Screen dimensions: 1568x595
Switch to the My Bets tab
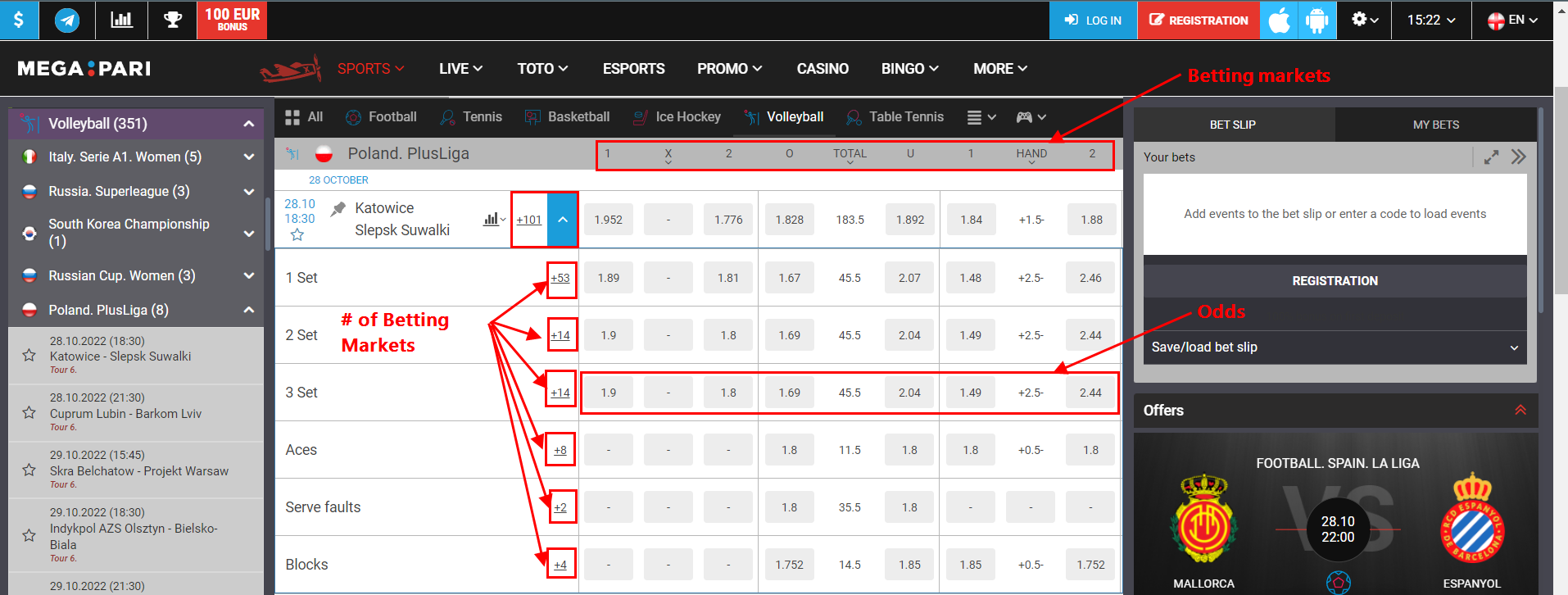point(1435,125)
